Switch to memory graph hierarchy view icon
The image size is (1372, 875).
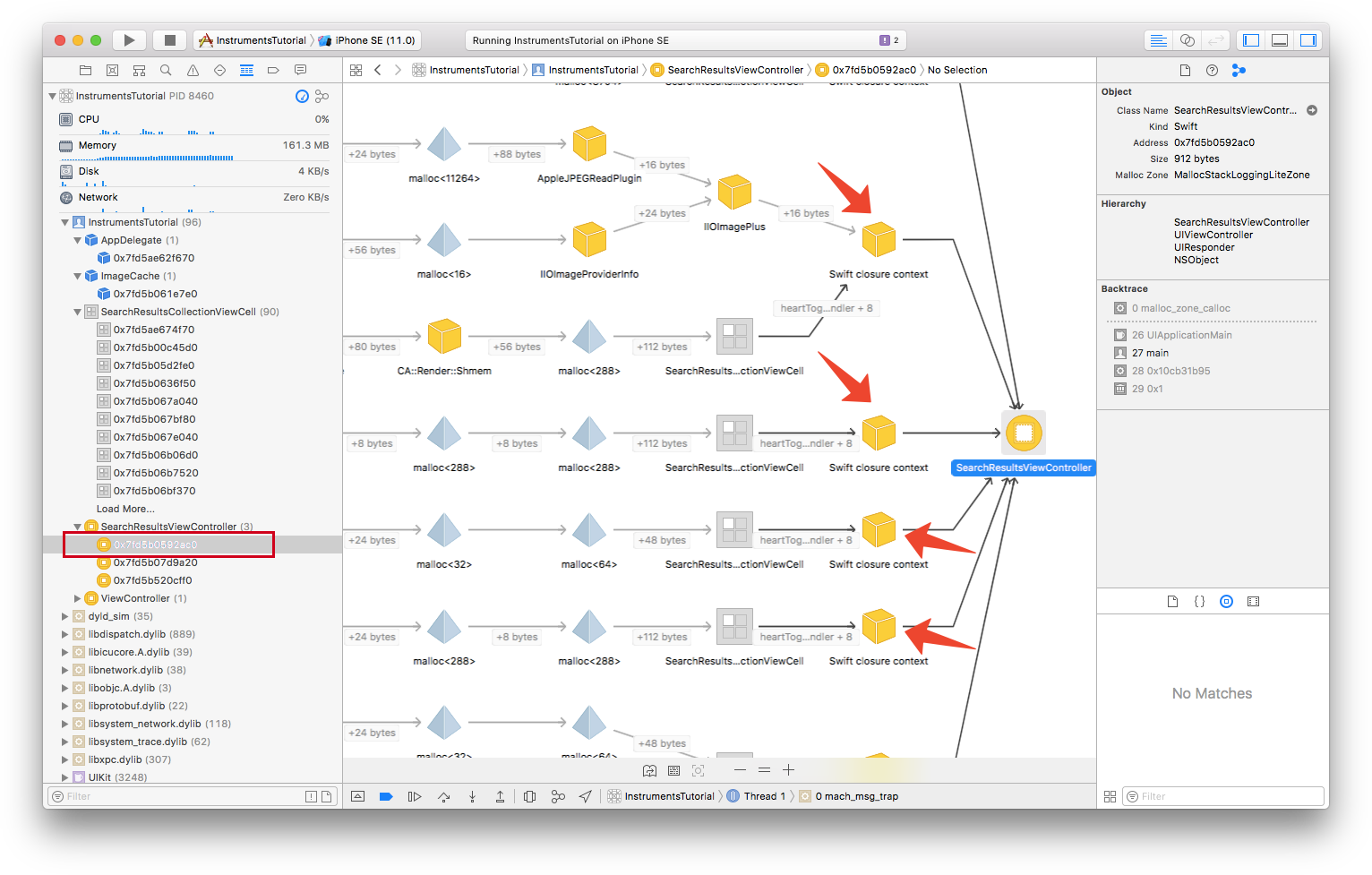point(322,96)
